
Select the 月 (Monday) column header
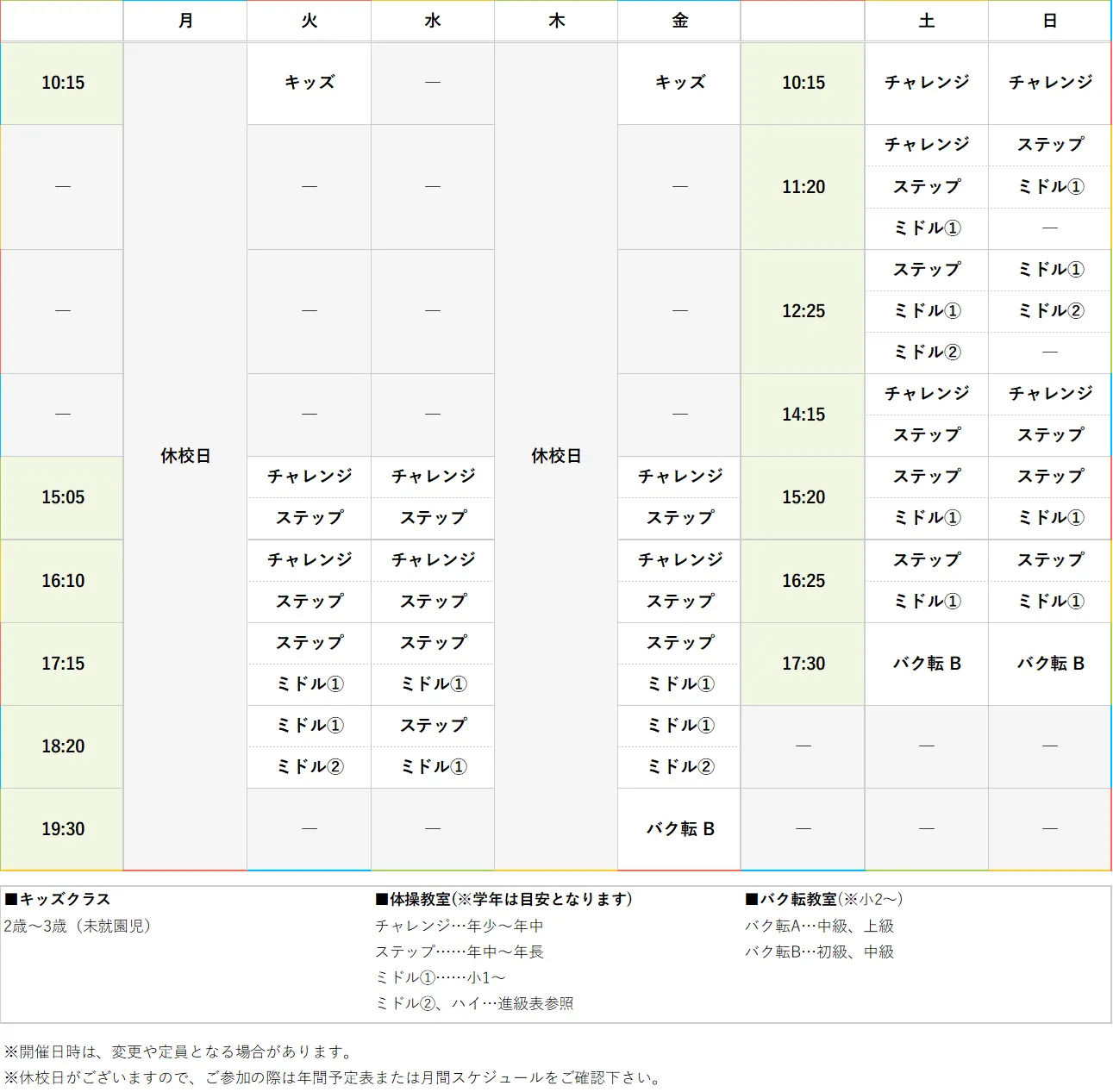(184, 21)
